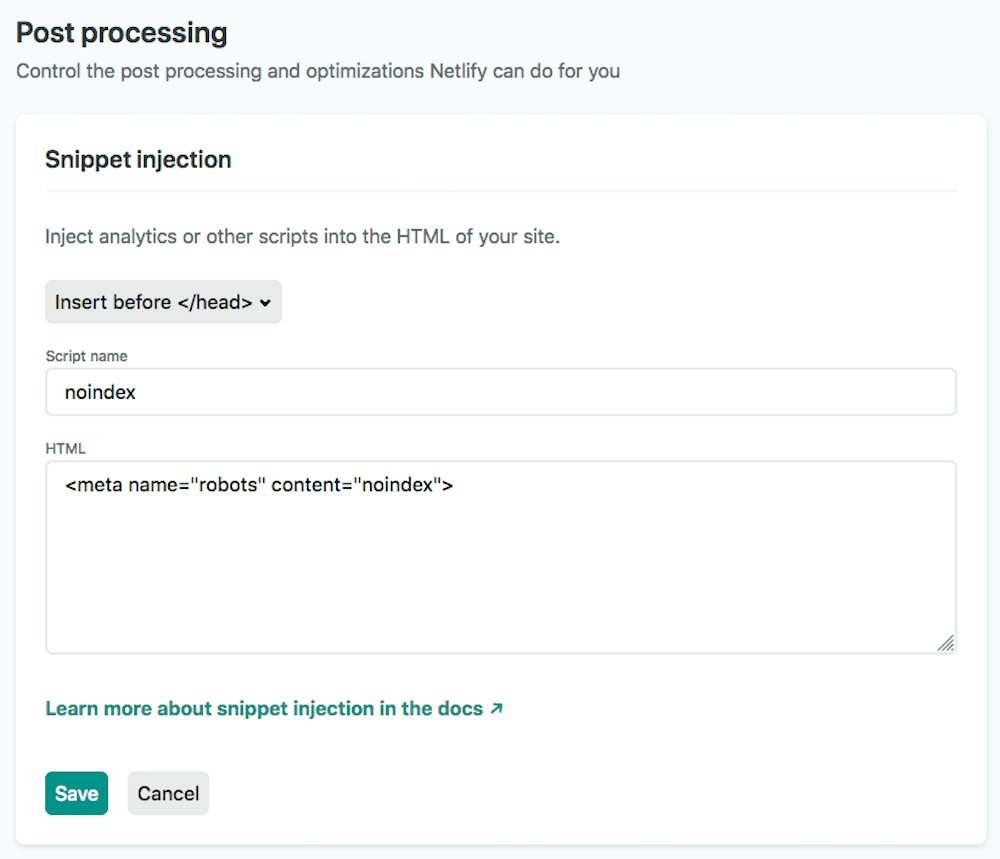Click the external-link arrow icon after docs
The height and width of the screenshot is (859, 1000).
click(x=496, y=708)
